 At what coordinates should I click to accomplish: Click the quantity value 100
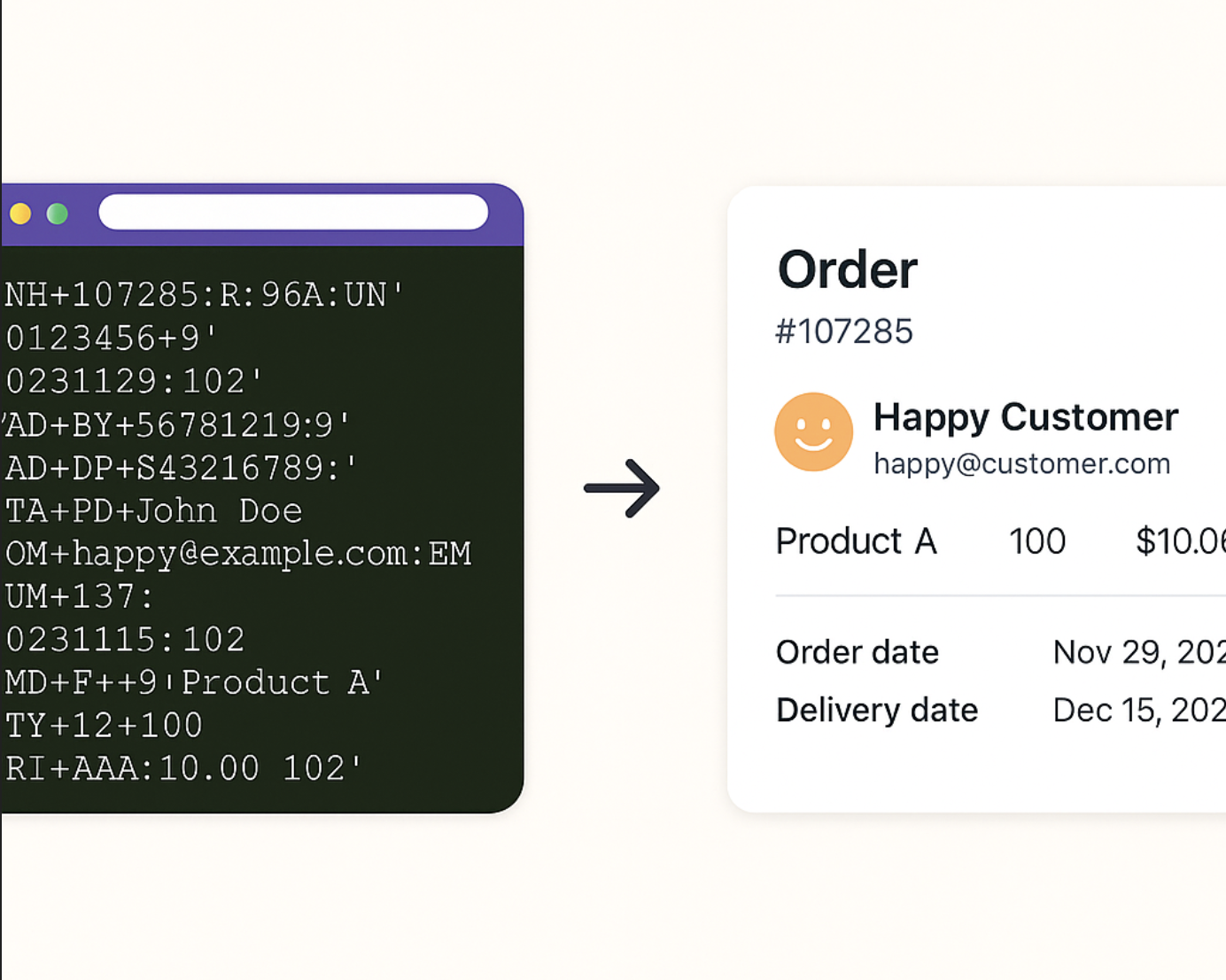pos(1036,541)
